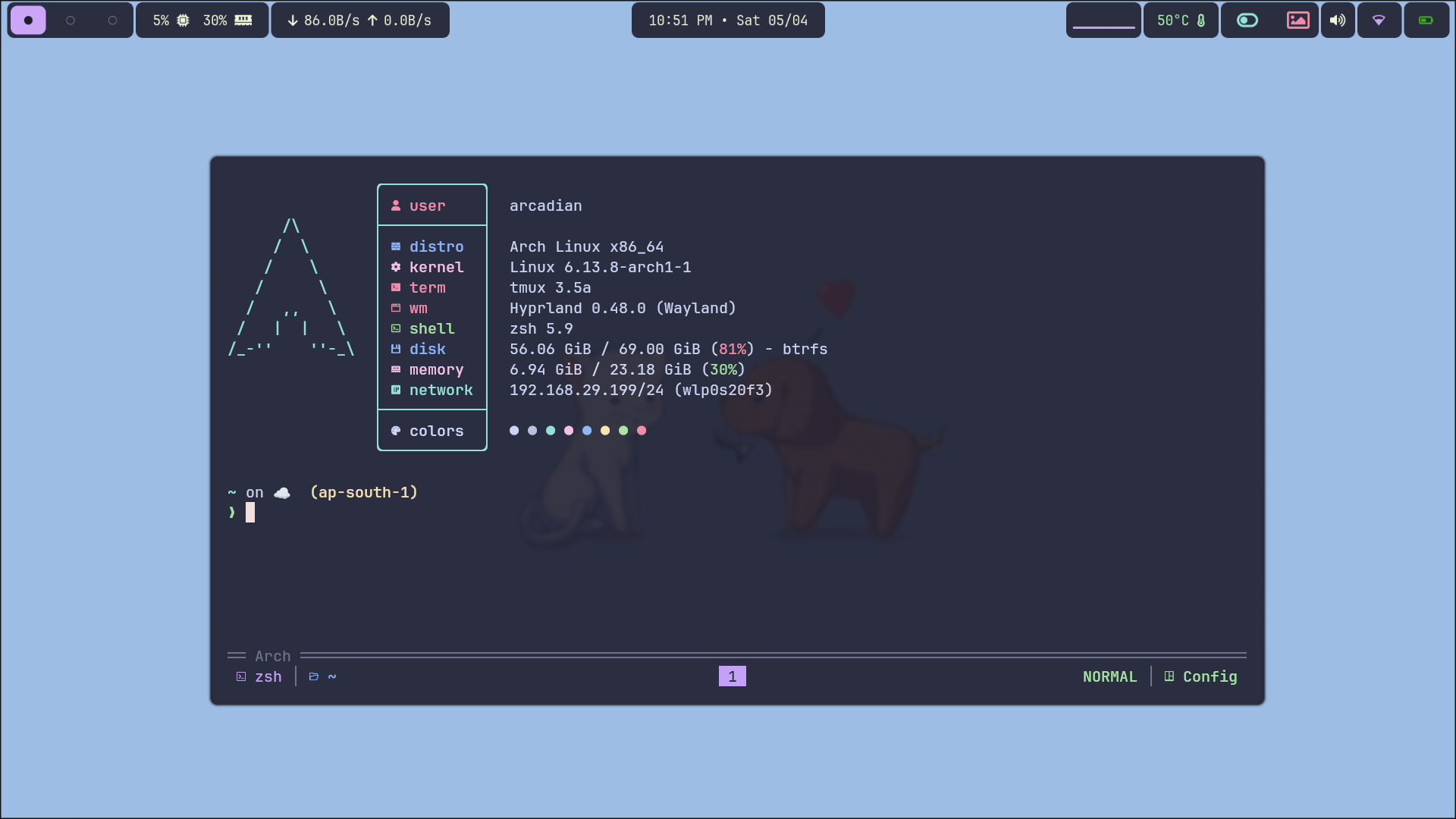Click the download speed arrow indicator
Viewport: 1456px width, 819px height.
[x=292, y=20]
